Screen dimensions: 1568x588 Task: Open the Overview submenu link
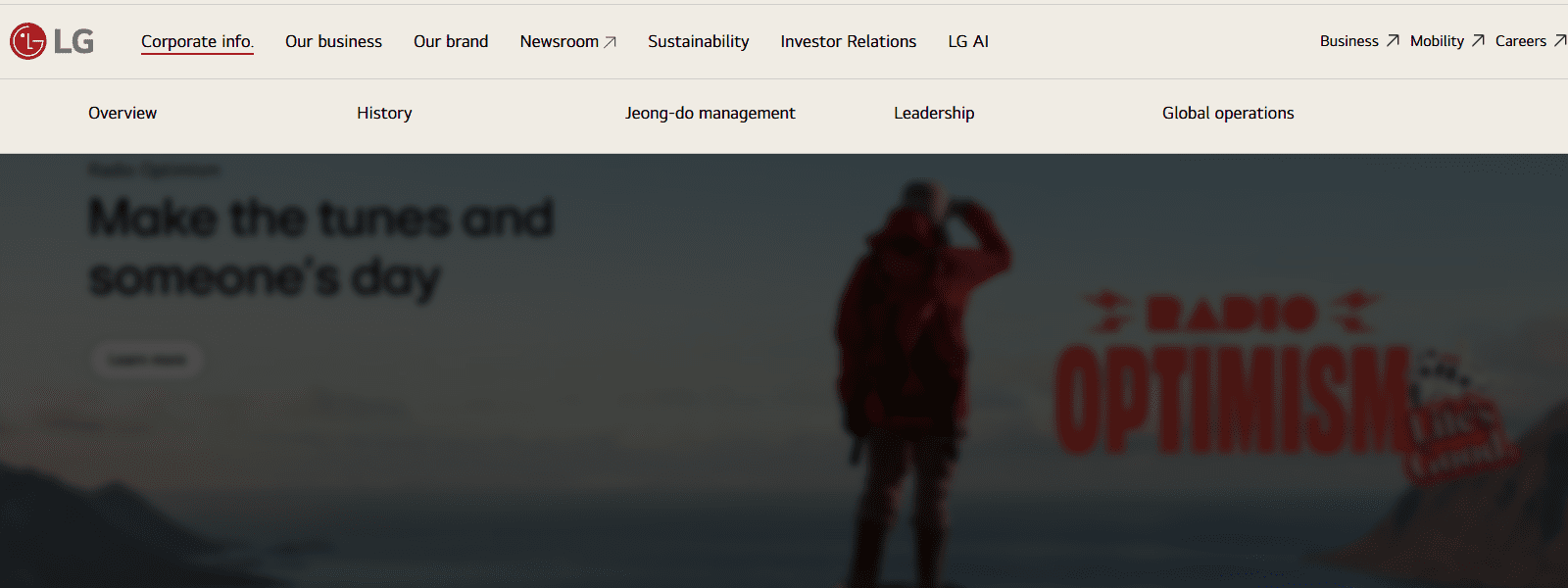122,113
